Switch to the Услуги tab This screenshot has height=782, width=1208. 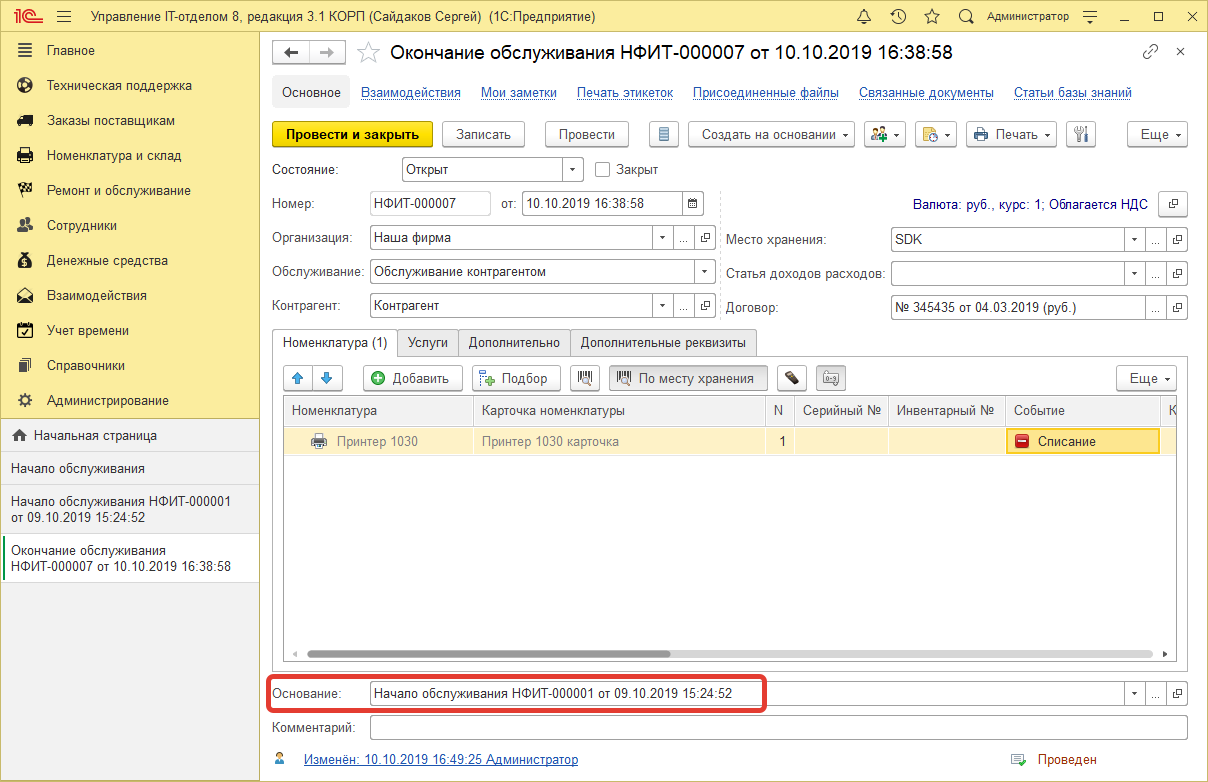(427, 342)
